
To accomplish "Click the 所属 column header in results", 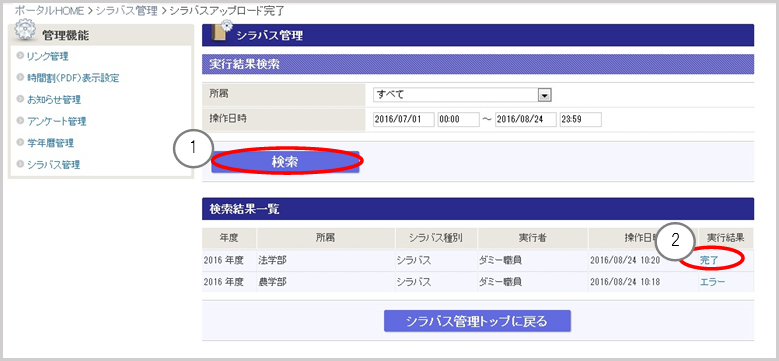I will tap(325, 238).
